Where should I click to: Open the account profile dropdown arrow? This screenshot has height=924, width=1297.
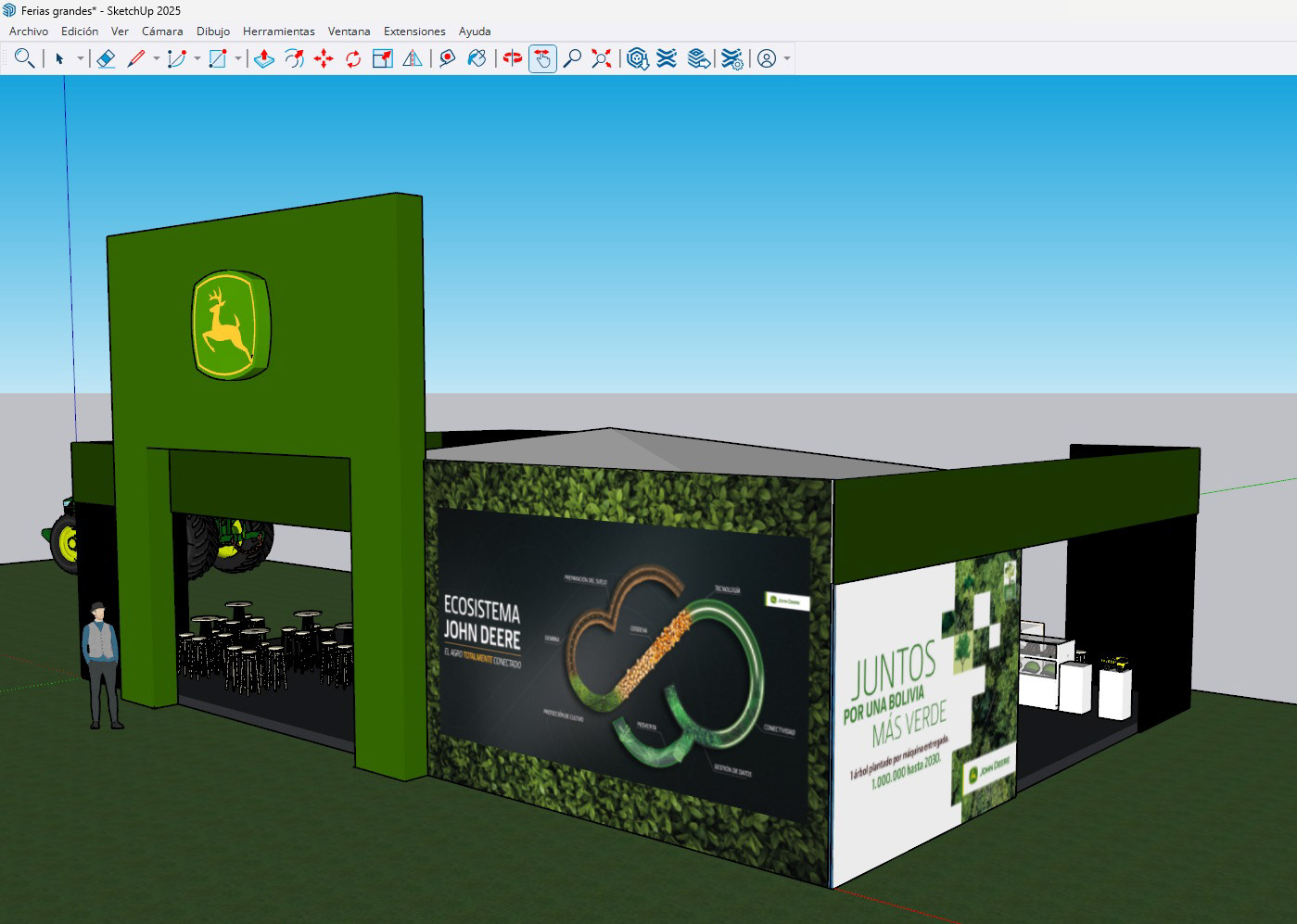pos(787,59)
